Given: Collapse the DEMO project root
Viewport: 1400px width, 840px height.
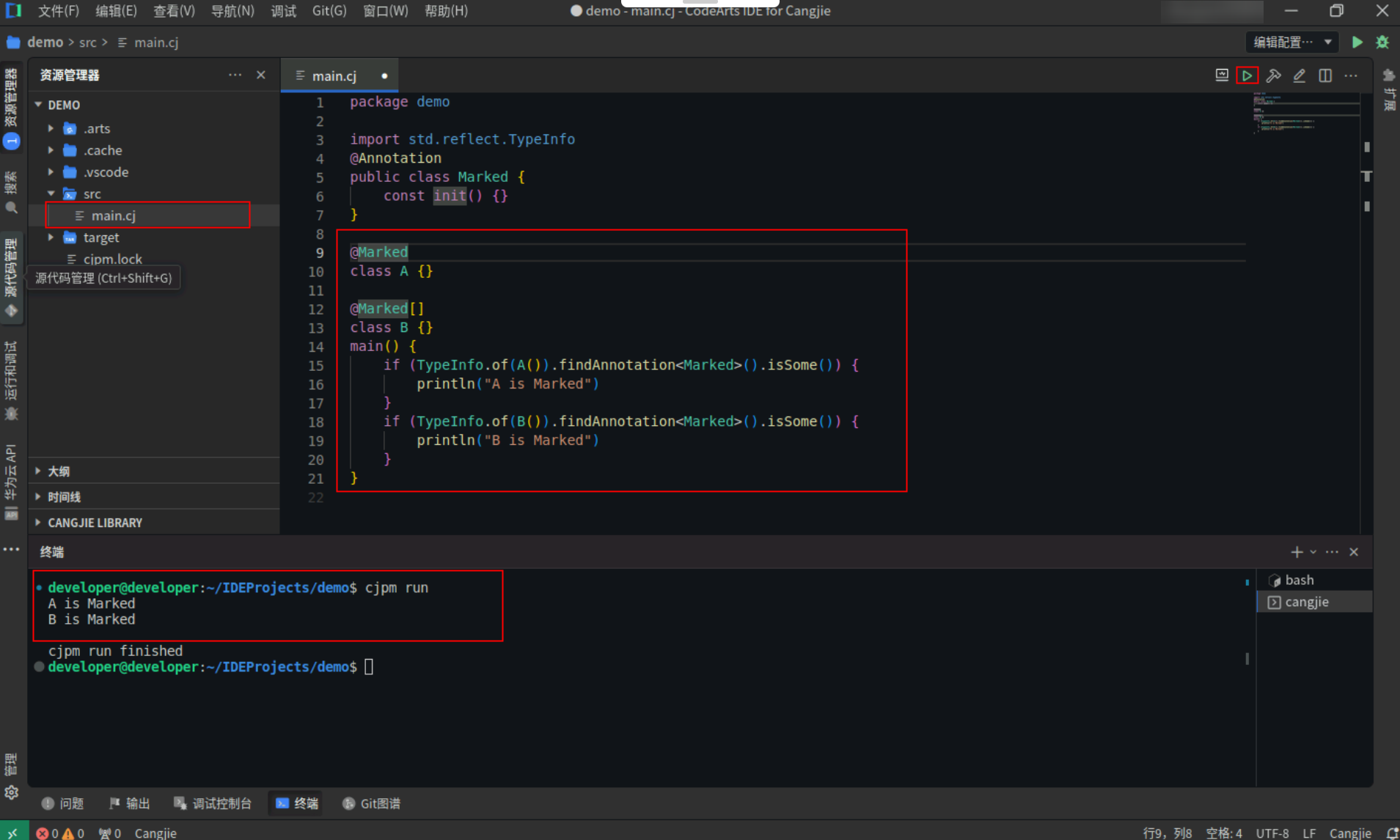Looking at the screenshot, I should tap(38, 105).
